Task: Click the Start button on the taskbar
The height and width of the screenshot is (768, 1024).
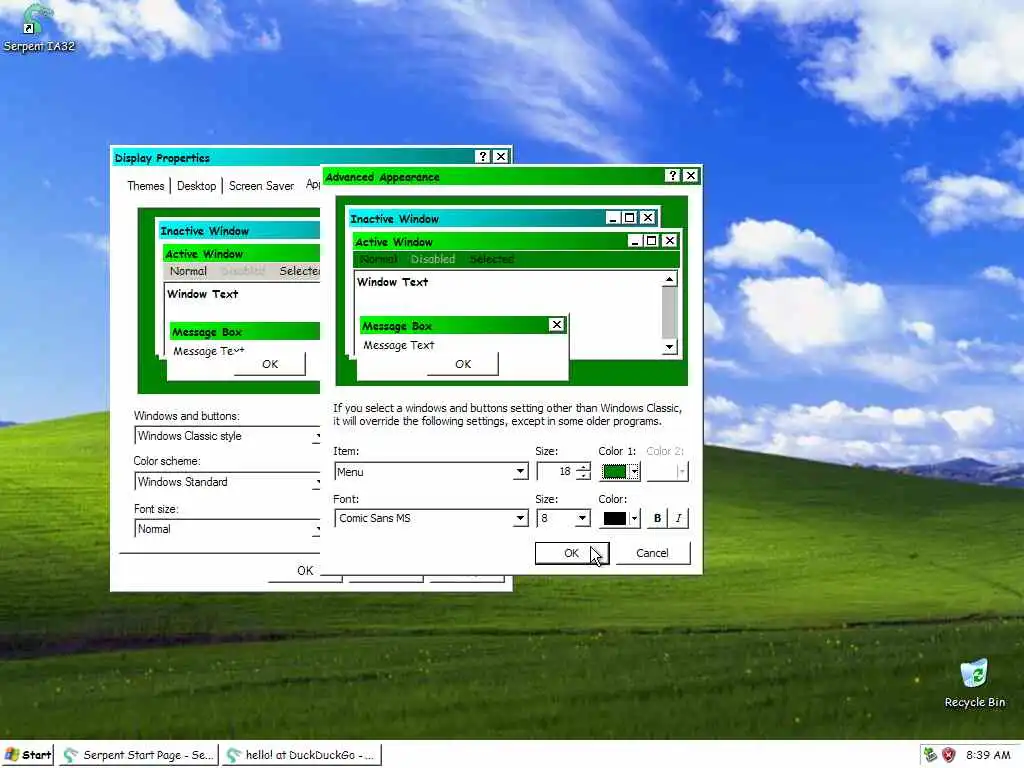Action: point(28,755)
